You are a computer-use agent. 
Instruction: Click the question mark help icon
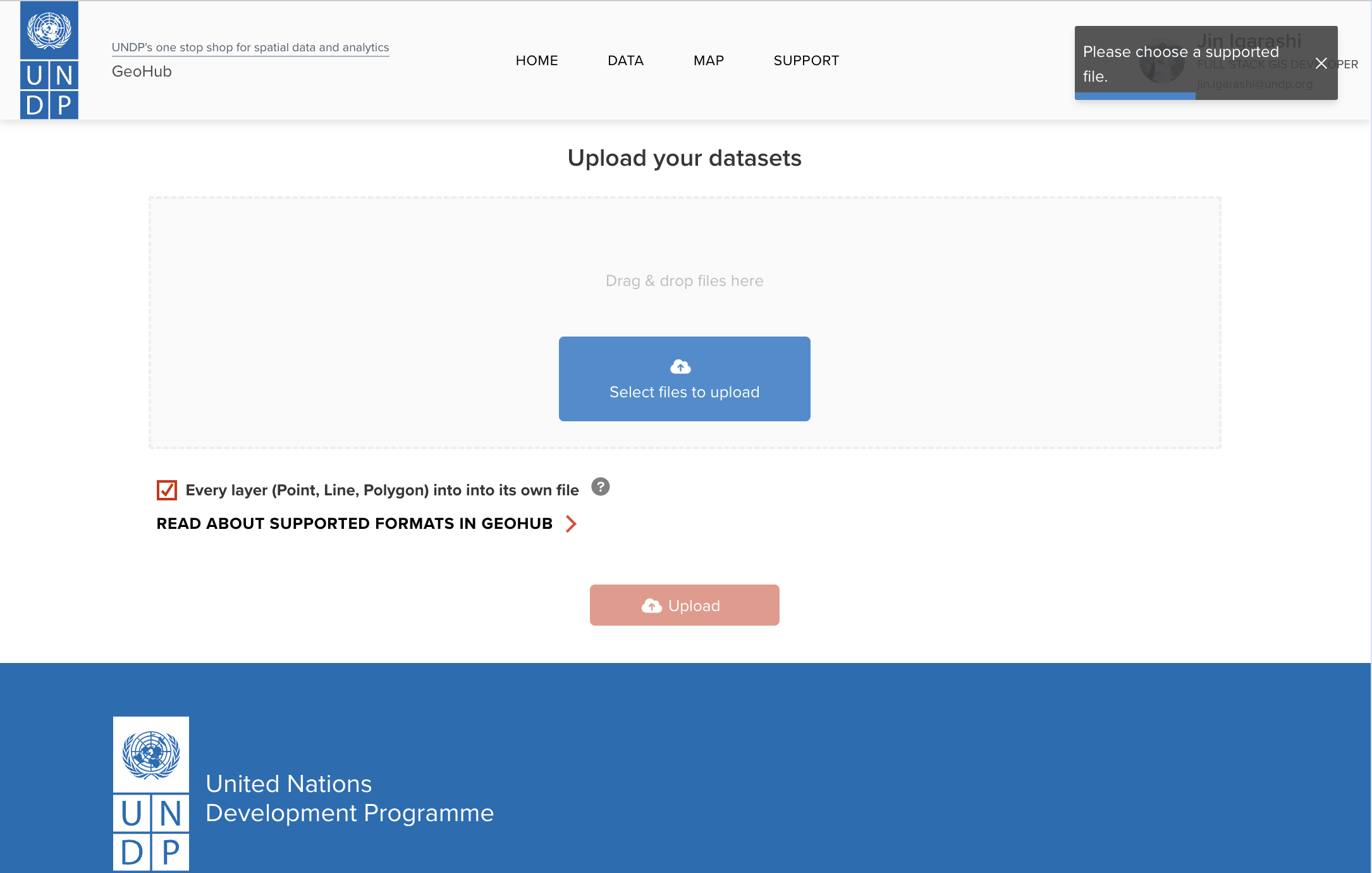tap(600, 486)
